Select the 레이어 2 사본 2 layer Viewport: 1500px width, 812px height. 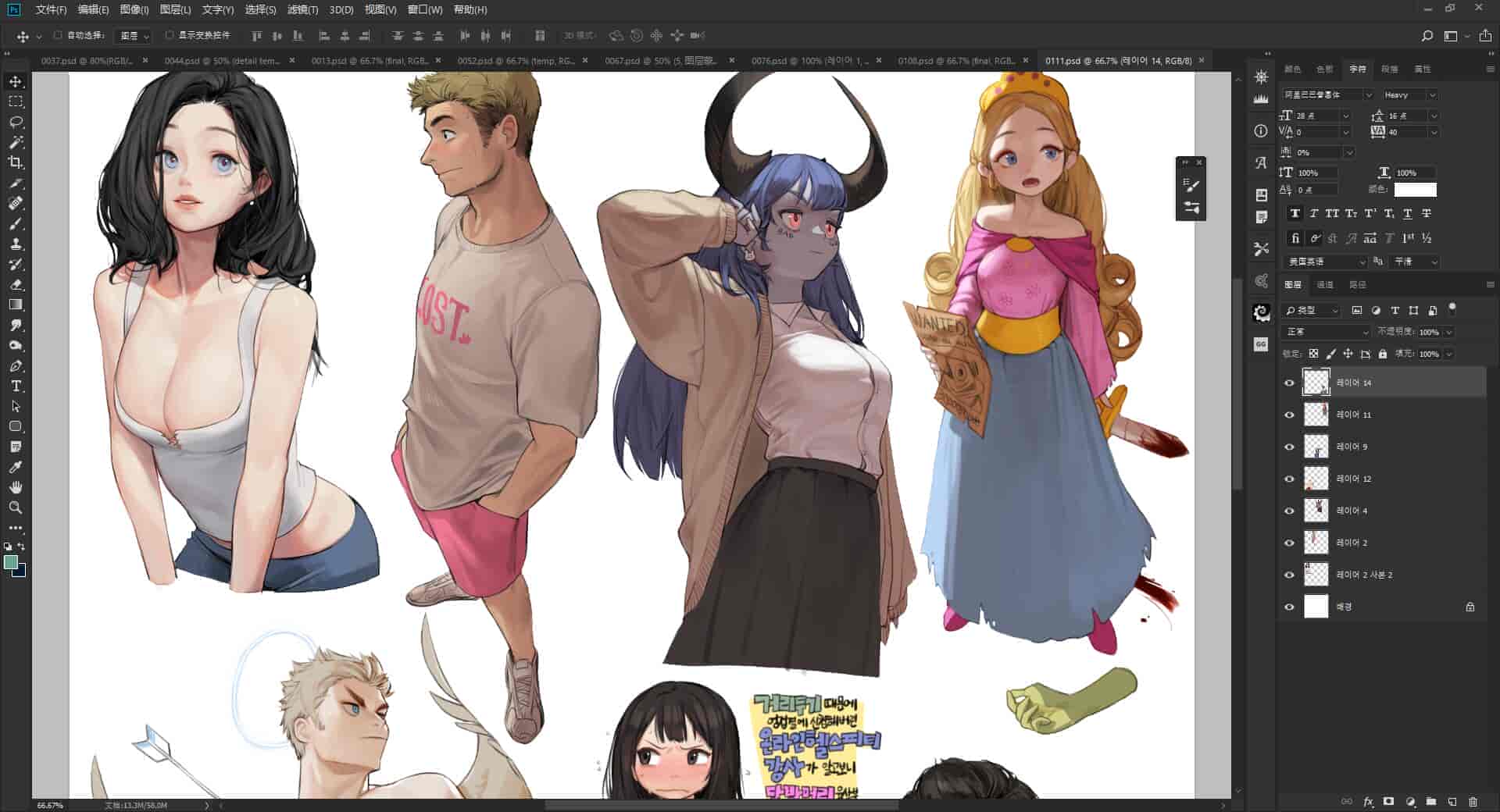pos(1383,575)
